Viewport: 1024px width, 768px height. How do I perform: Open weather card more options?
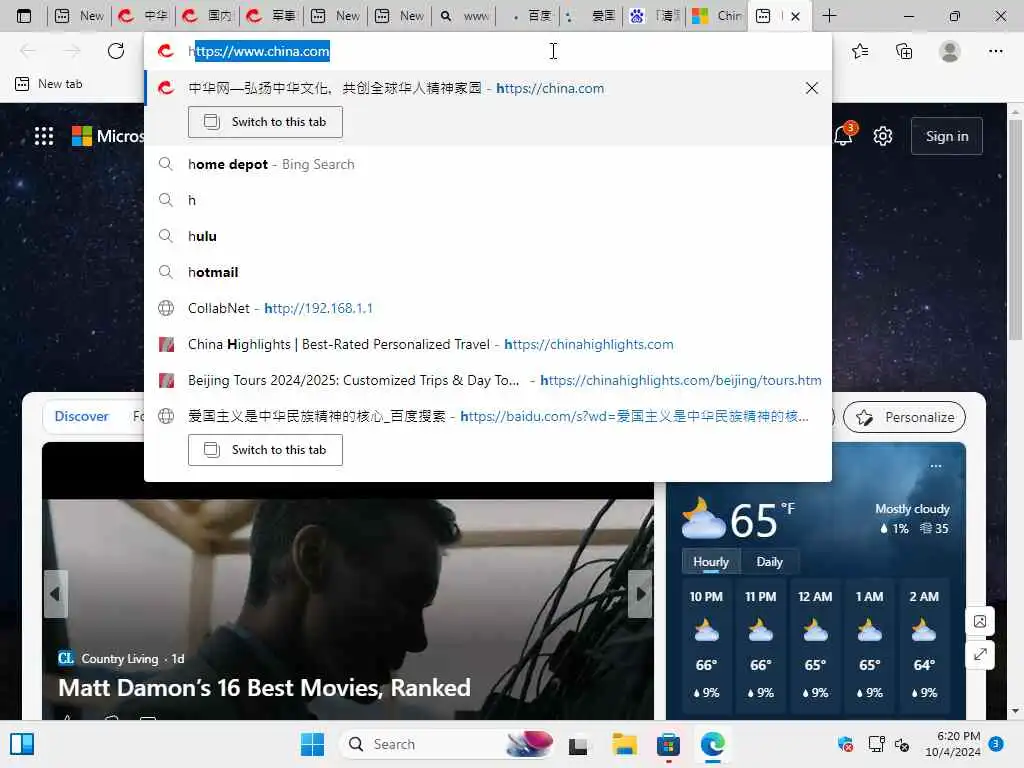(936, 466)
